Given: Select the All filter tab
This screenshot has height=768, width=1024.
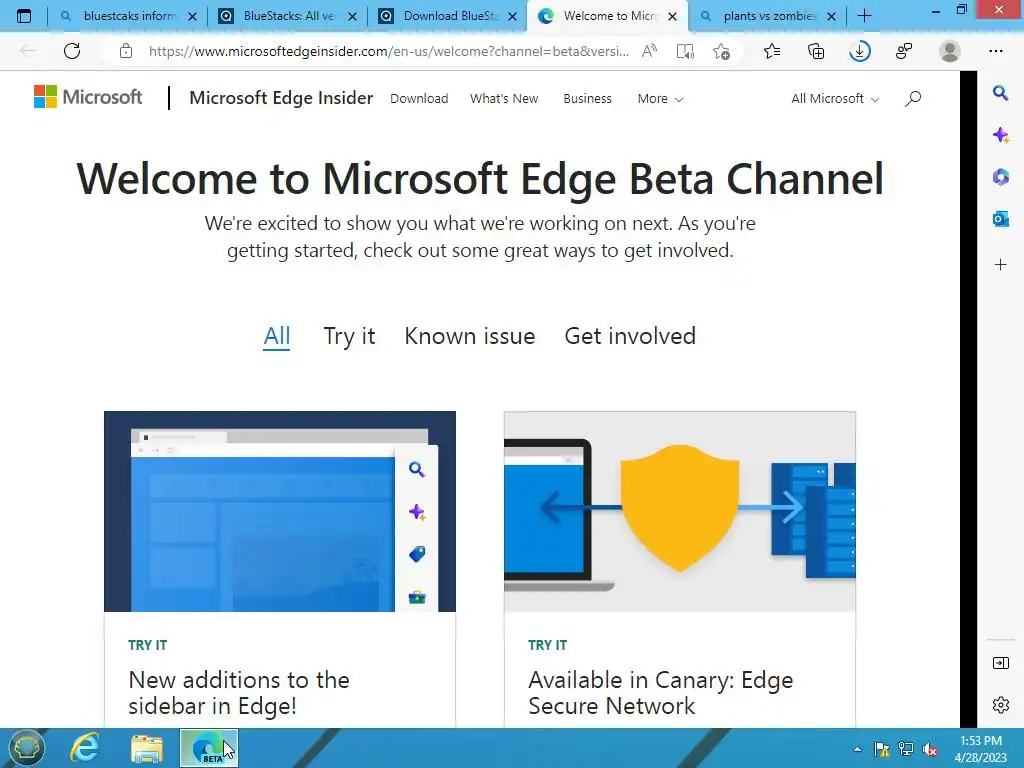Looking at the screenshot, I should point(276,336).
